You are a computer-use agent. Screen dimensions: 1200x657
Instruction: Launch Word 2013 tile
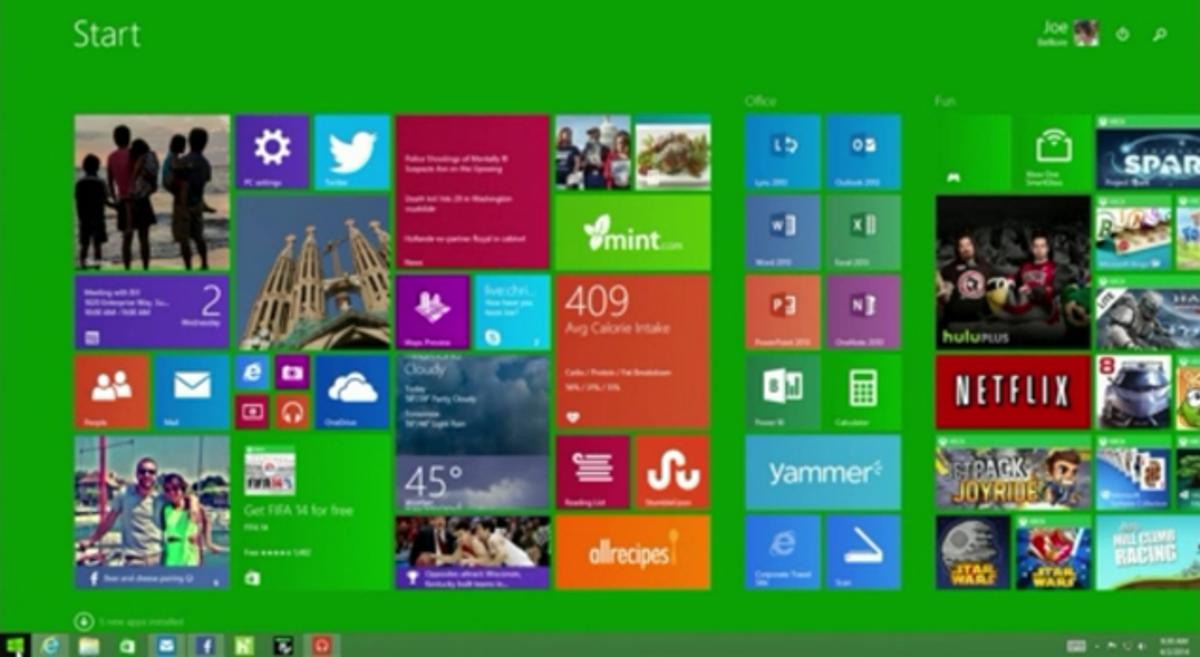tap(782, 232)
